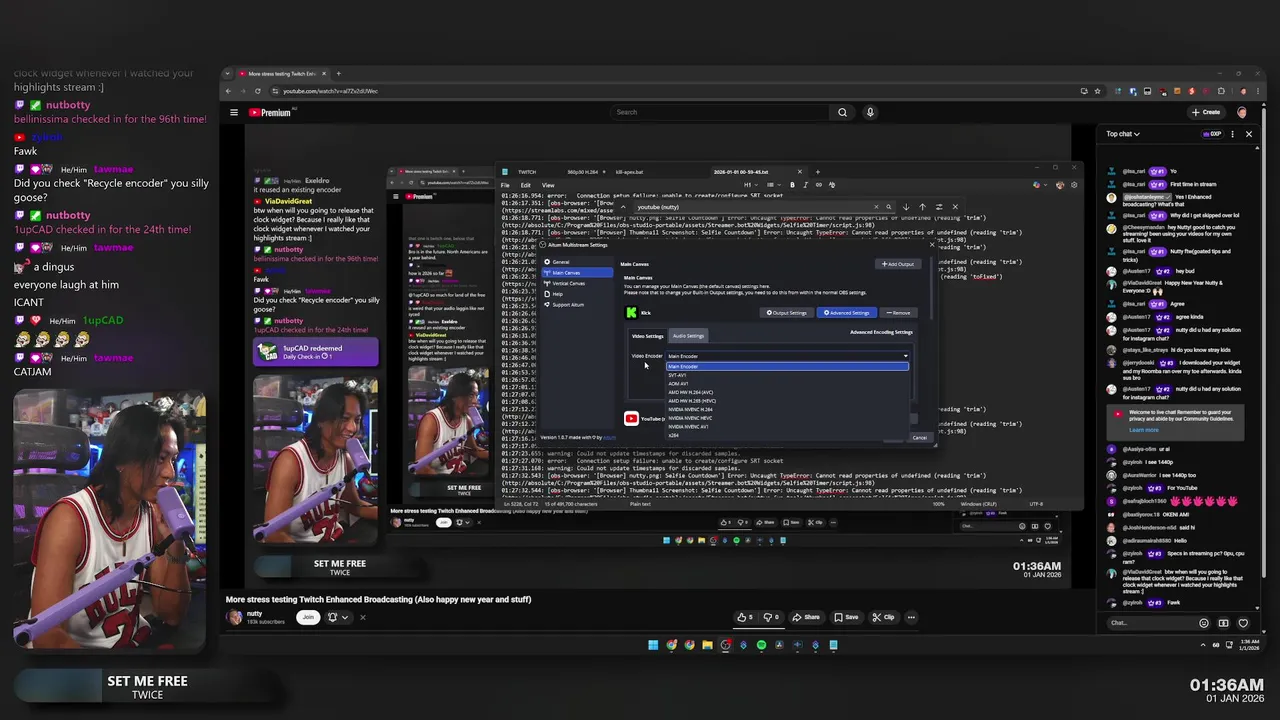1280x720 pixels.
Task: Open the Notepad File menu
Action: click(x=505, y=185)
